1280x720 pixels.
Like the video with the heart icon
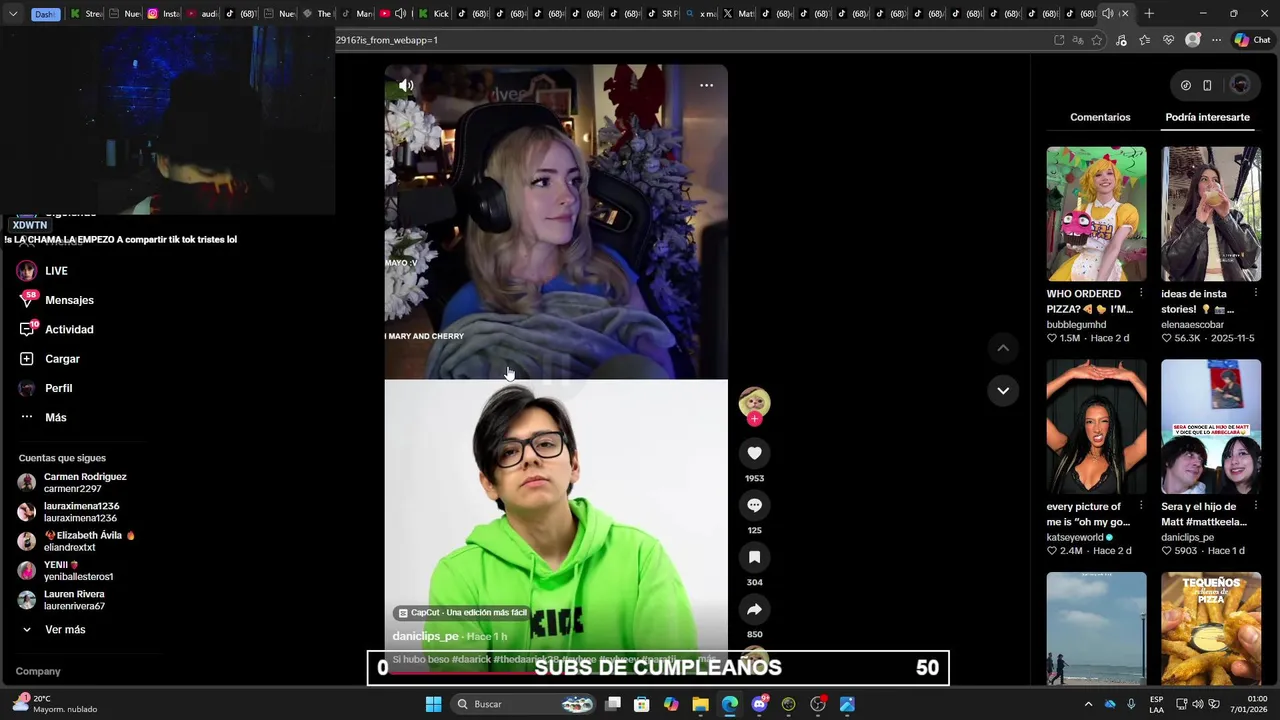pyautogui.click(x=755, y=453)
